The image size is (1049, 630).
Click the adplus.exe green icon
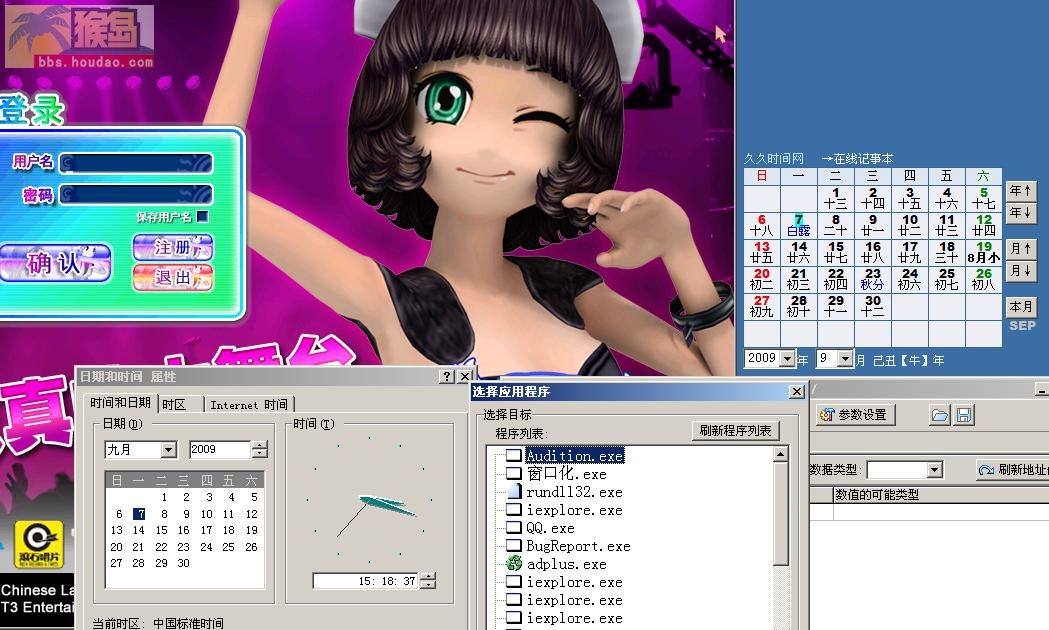(514, 564)
